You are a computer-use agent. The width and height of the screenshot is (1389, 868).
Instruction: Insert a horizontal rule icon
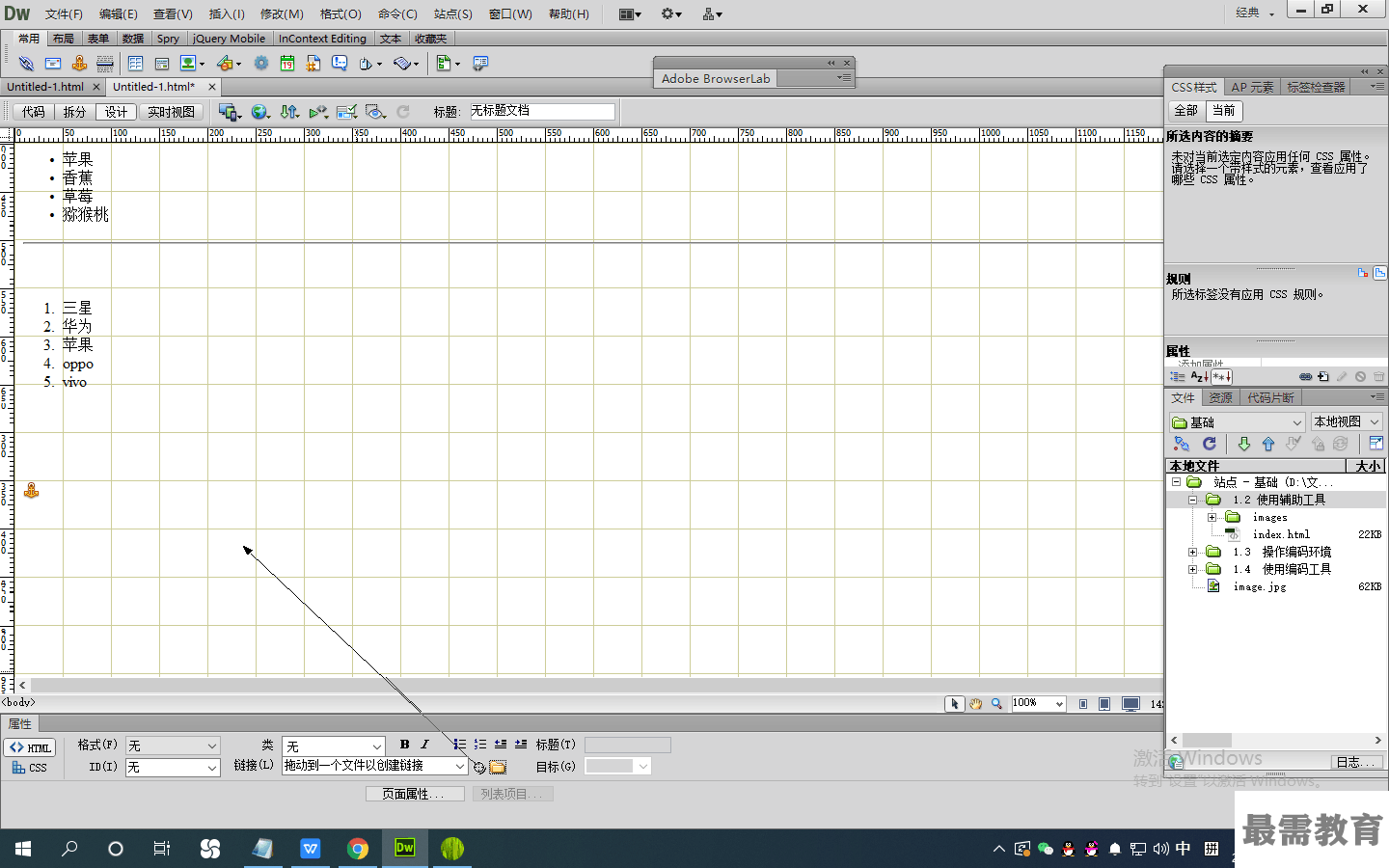tap(105, 64)
